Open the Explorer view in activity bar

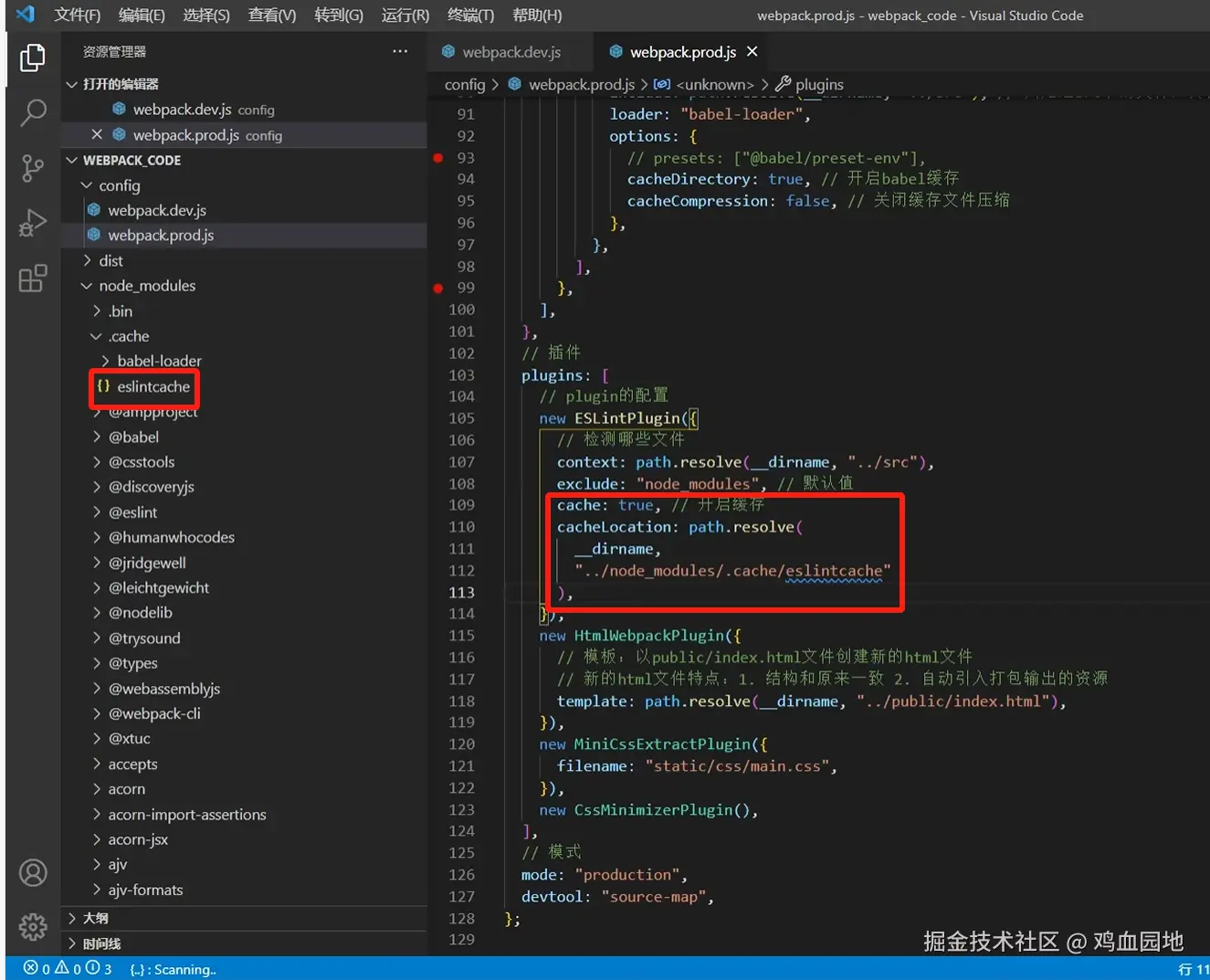pyautogui.click(x=33, y=58)
